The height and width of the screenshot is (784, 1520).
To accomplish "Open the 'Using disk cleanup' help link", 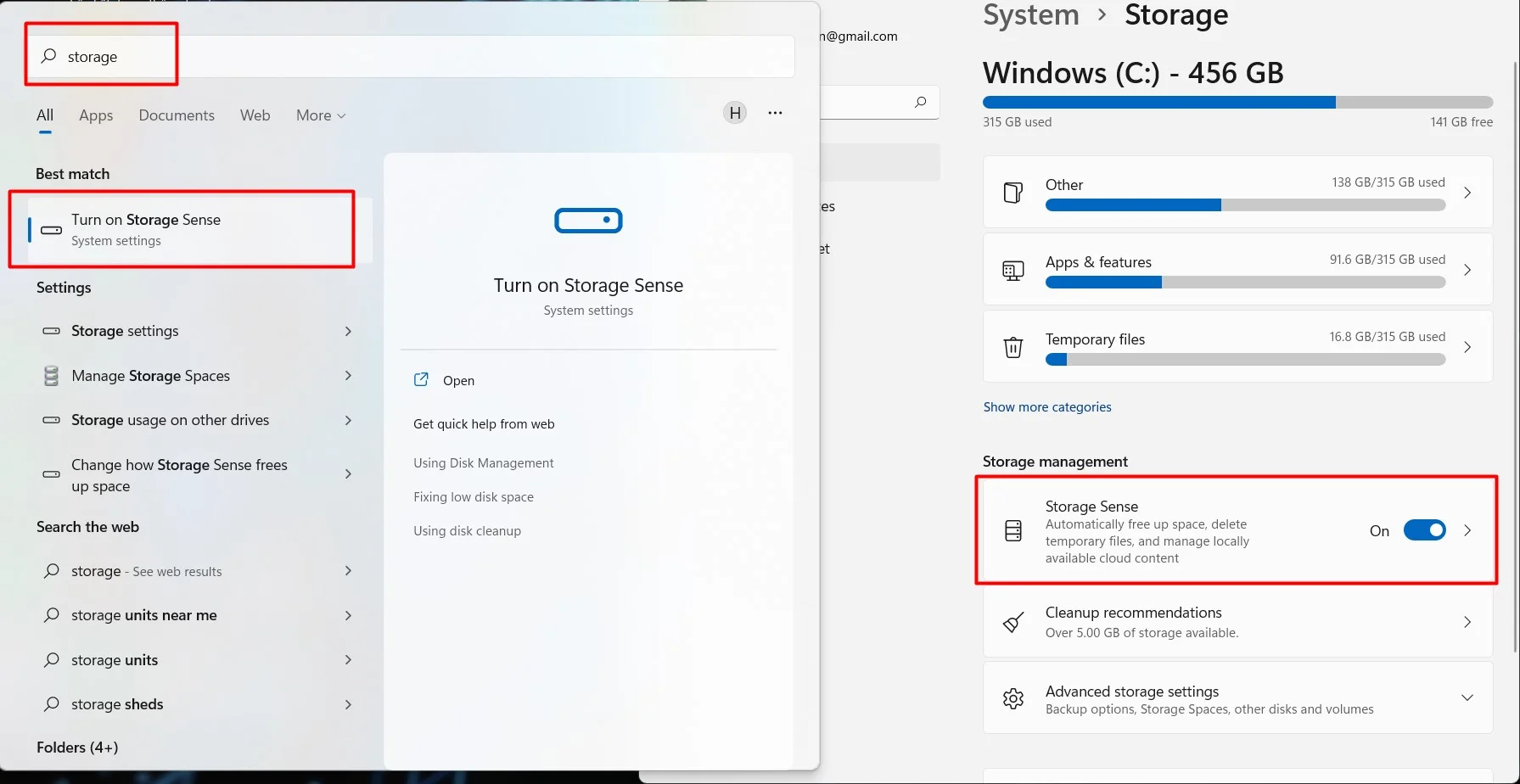I will click(x=468, y=531).
